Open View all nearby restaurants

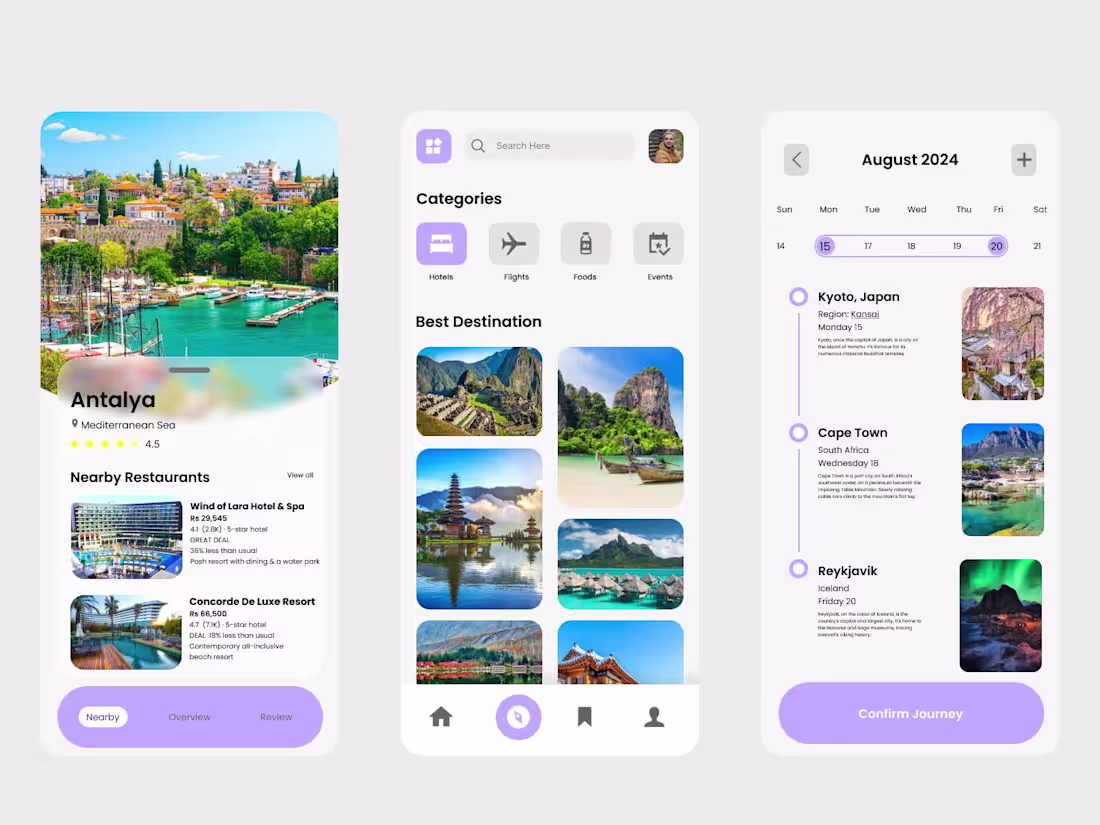tap(300, 475)
